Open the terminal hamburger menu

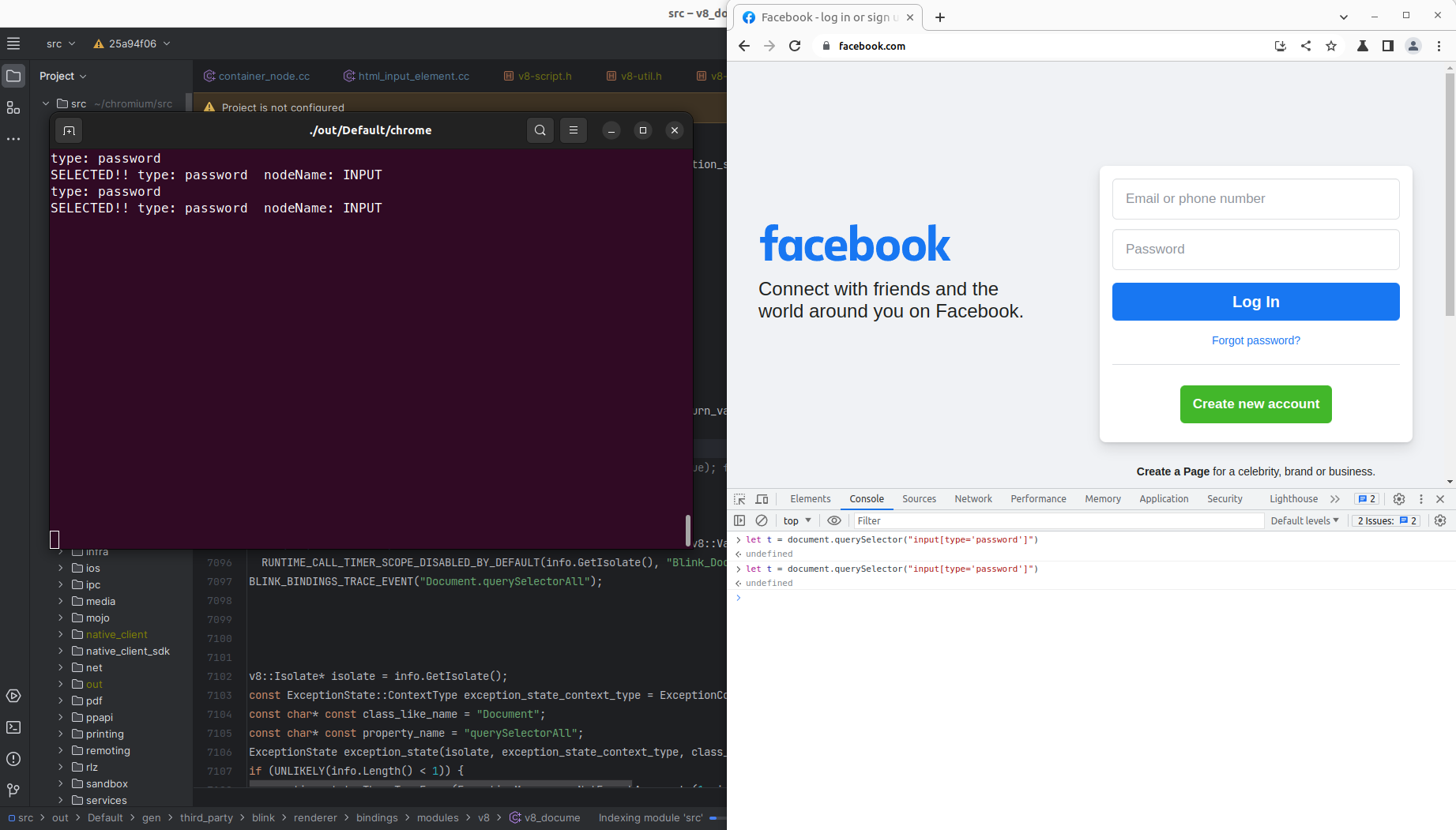tap(574, 130)
